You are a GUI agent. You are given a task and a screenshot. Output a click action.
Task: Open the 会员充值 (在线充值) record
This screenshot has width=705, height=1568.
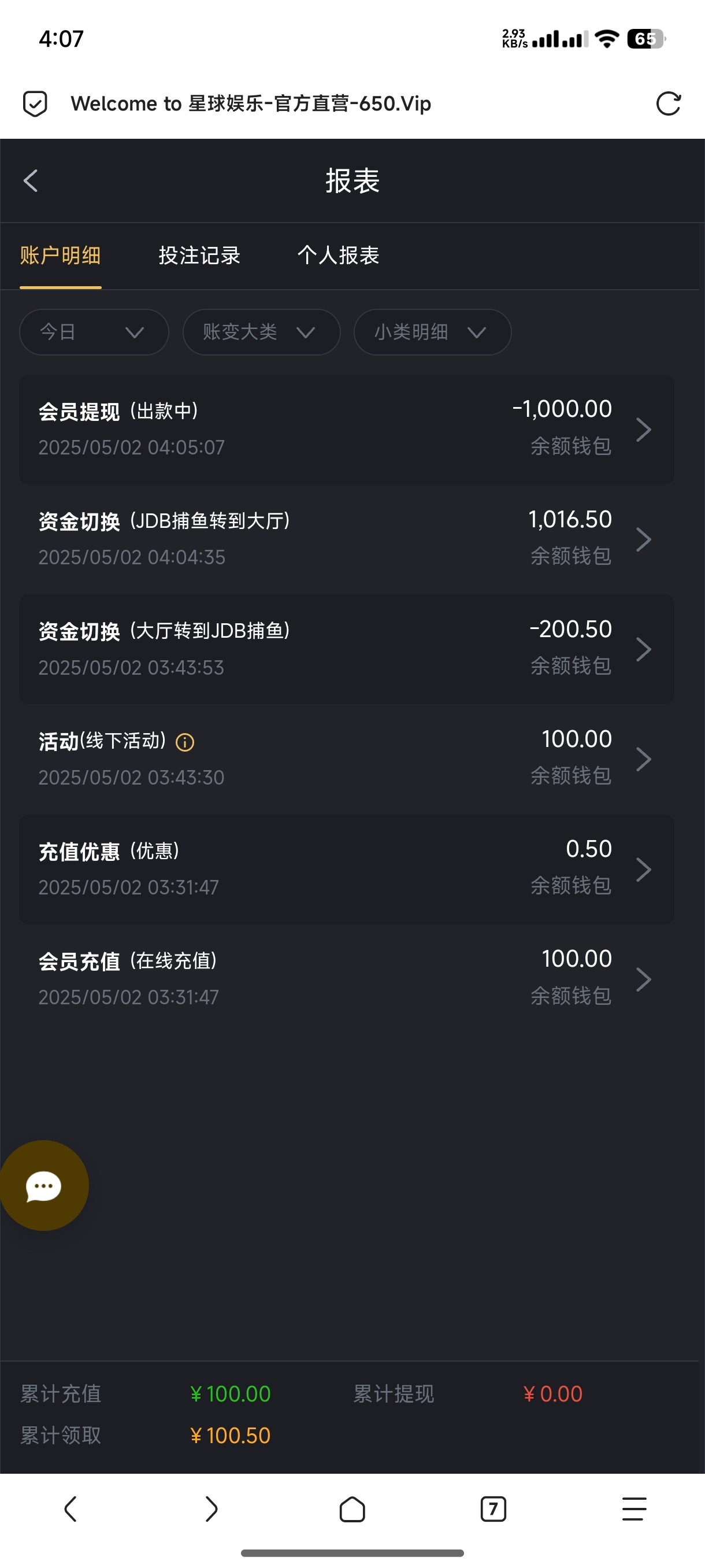(346, 978)
